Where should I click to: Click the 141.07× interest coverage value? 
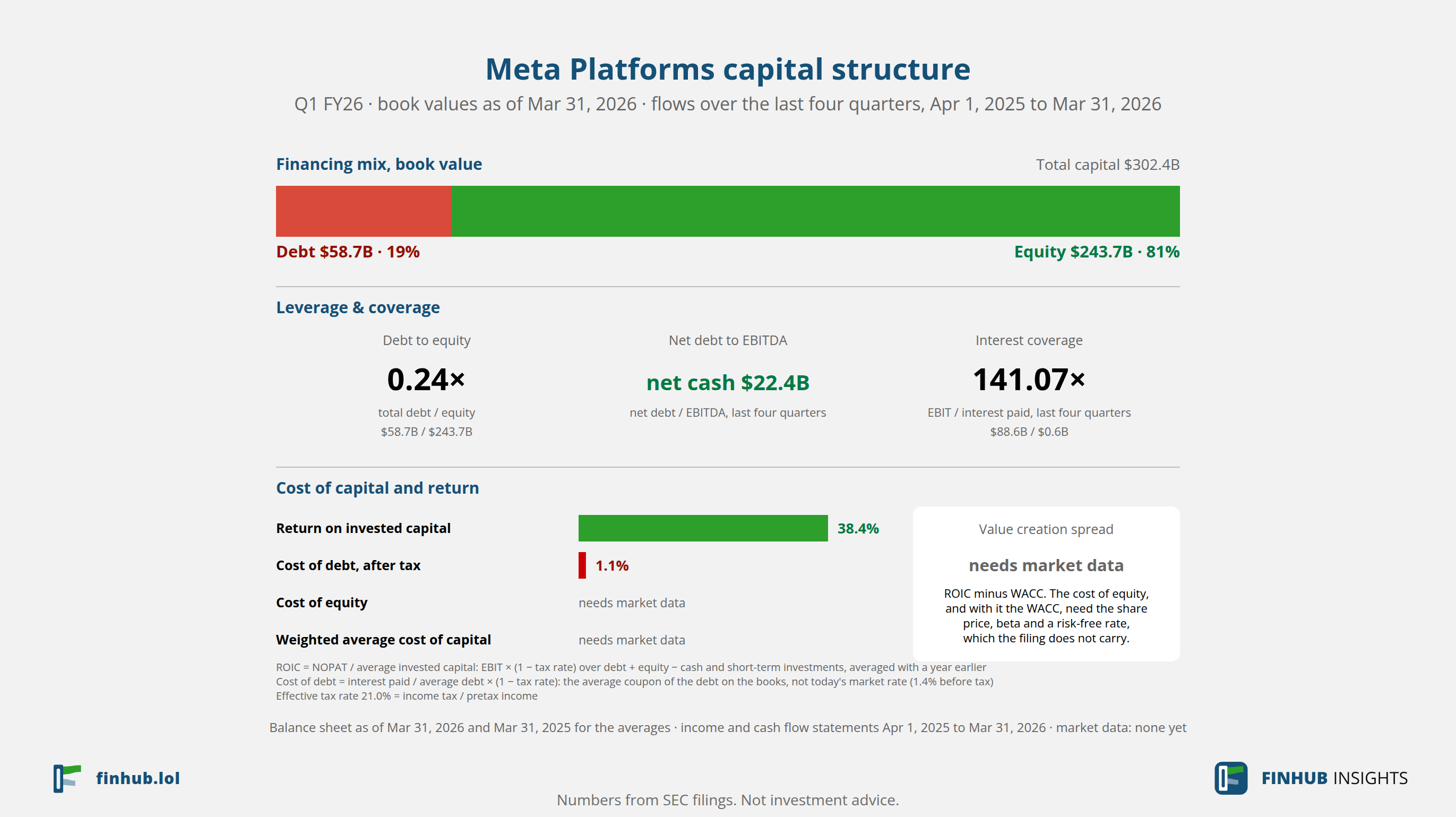point(1029,379)
